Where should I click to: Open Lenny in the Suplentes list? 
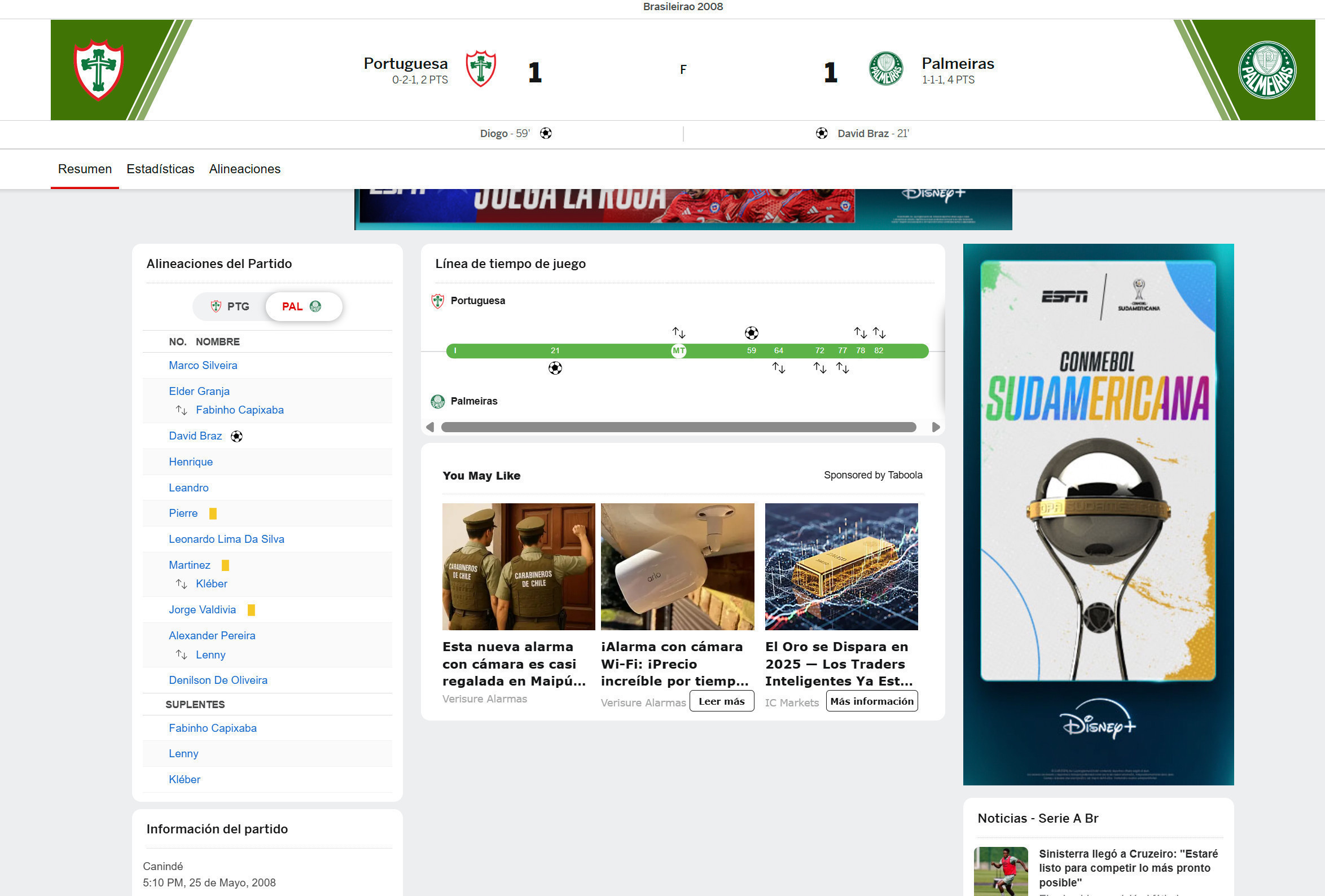(183, 753)
